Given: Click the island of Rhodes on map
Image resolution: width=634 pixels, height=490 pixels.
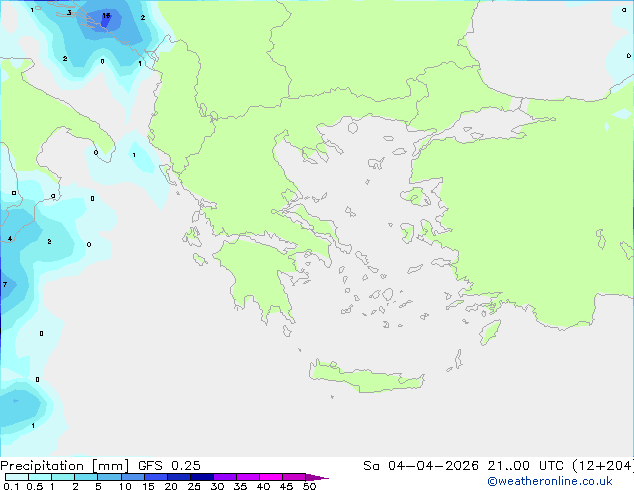Looking at the screenshot, I should click(490, 332).
